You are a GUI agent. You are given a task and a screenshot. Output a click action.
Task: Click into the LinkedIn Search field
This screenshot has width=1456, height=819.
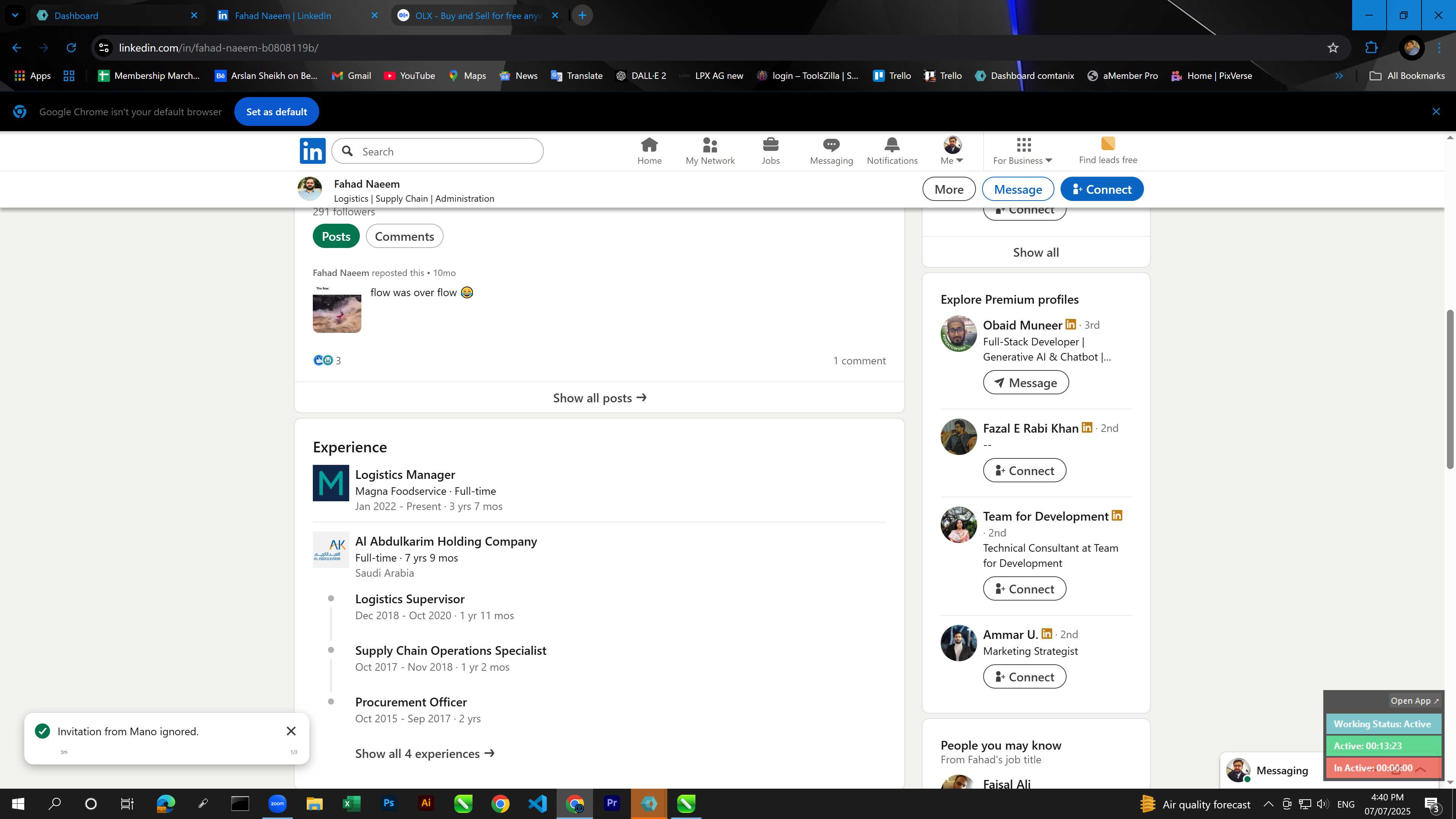tap(438, 151)
